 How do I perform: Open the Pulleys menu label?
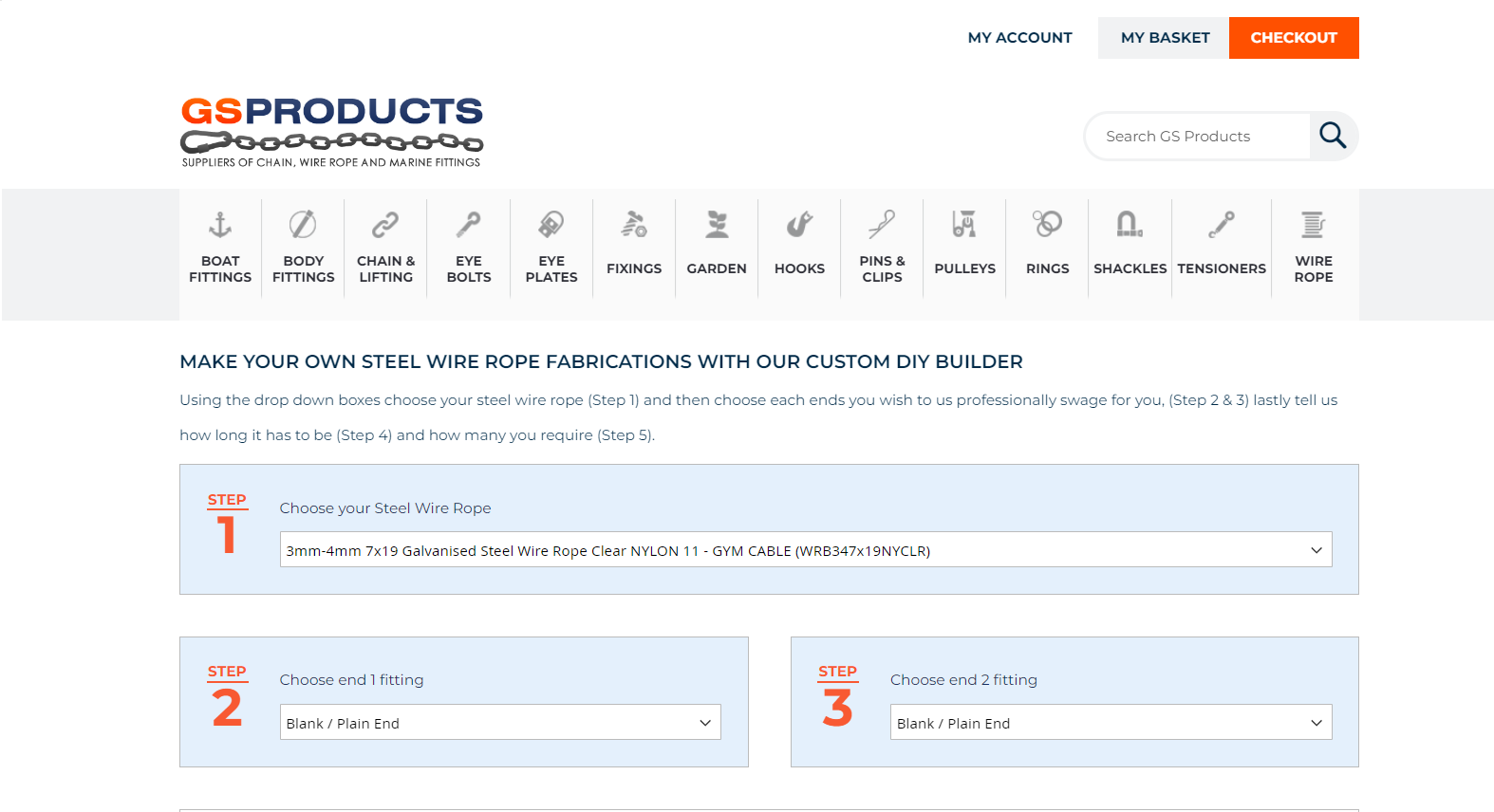pos(964,268)
